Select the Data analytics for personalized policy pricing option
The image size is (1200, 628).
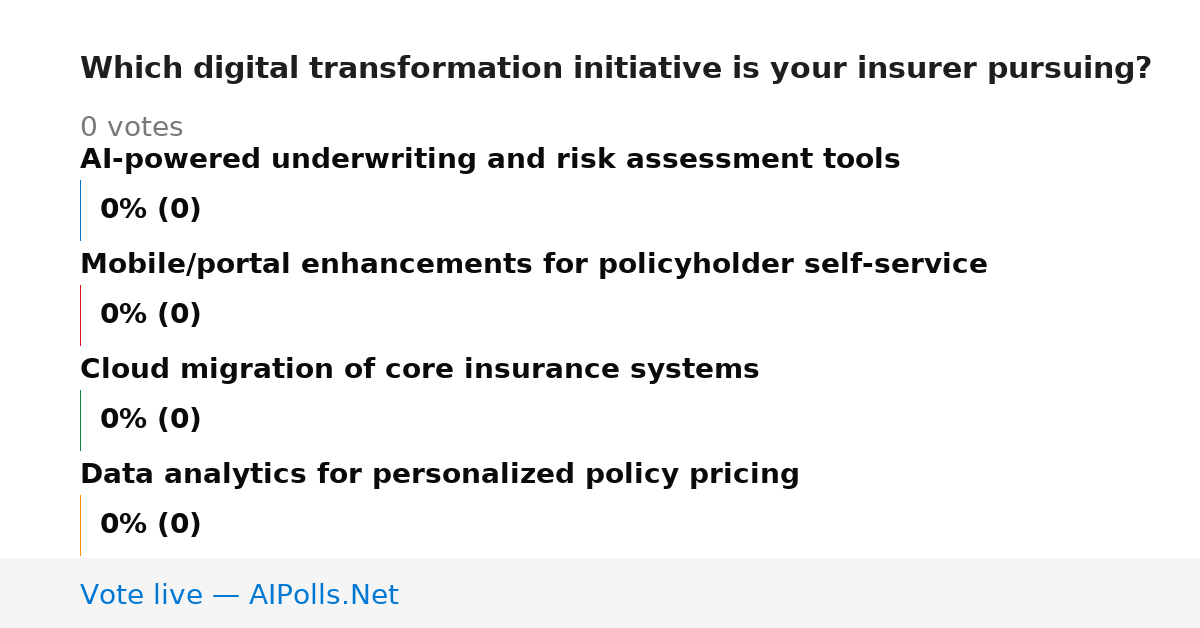[x=440, y=475]
